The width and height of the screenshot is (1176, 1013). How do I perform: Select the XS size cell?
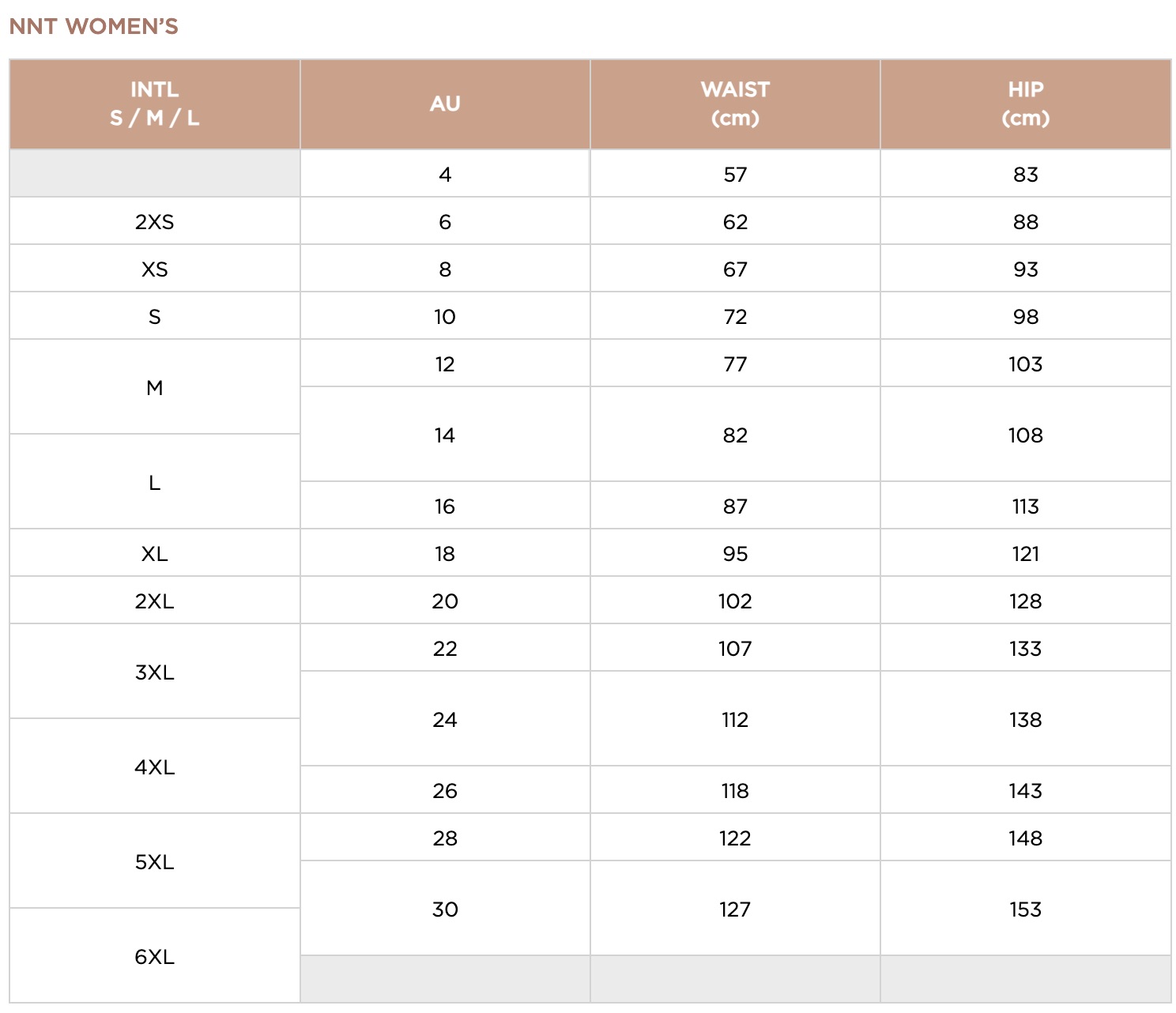click(x=155, y=269)
